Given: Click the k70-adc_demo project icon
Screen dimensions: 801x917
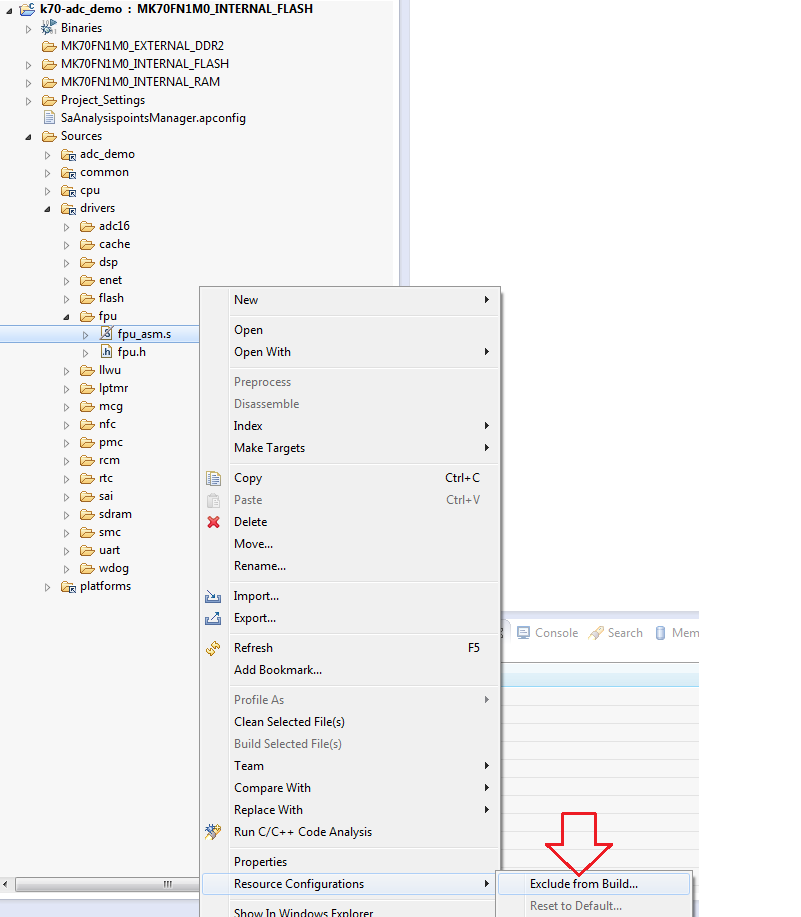Looking at the screenshot, I should click(27, 9).
